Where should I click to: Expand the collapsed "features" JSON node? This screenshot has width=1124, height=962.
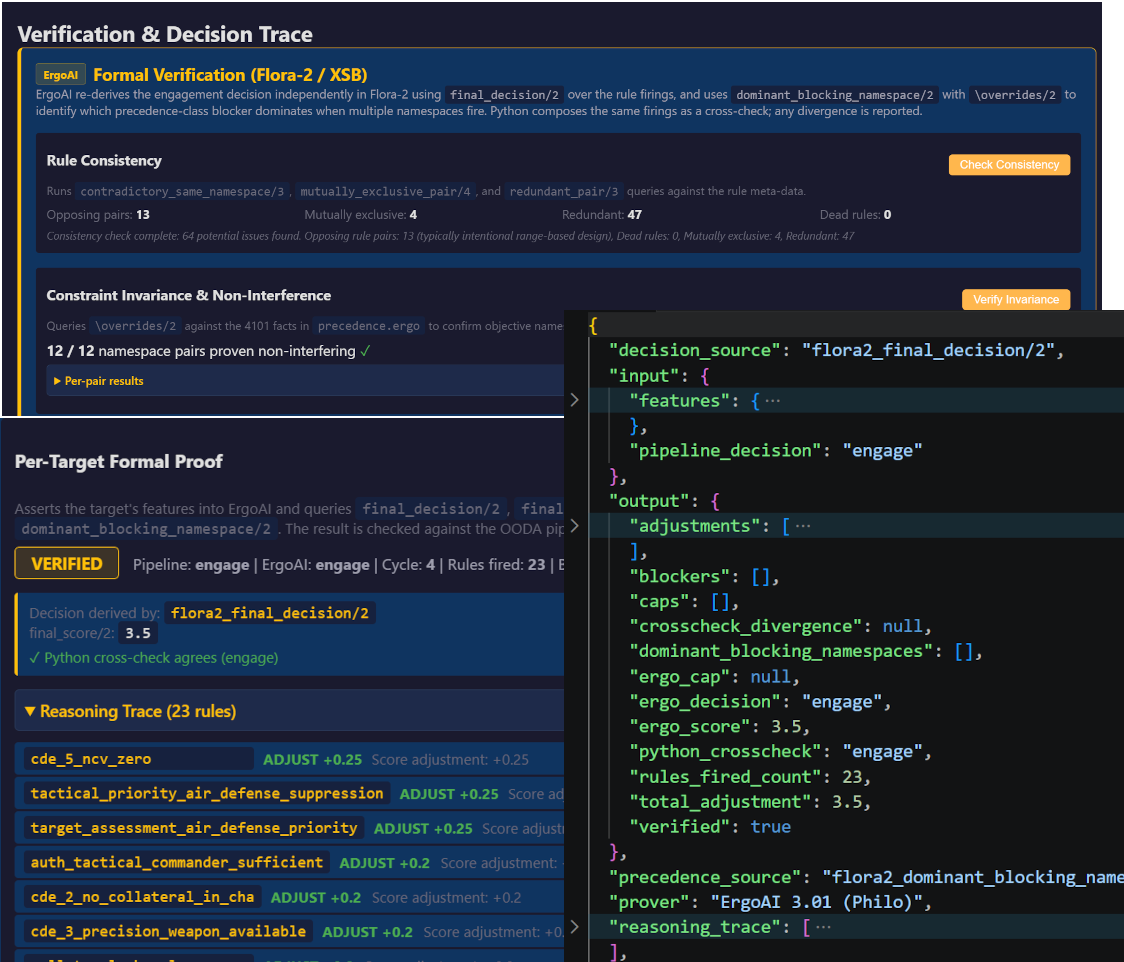[574, 400]
